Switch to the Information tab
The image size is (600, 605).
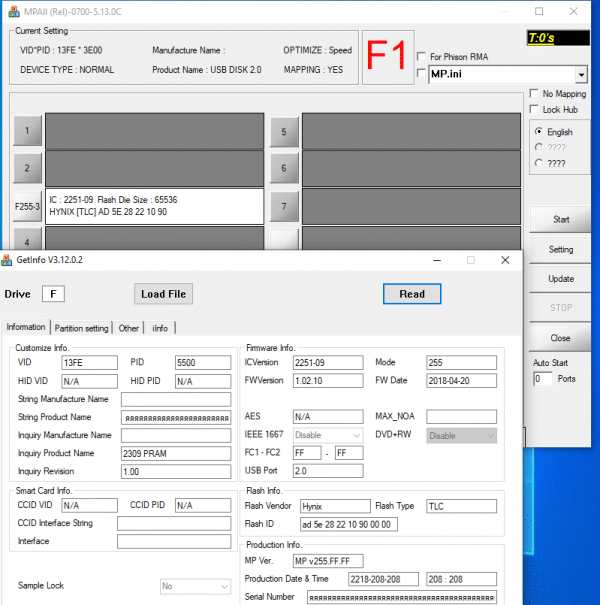coord(26,327)
